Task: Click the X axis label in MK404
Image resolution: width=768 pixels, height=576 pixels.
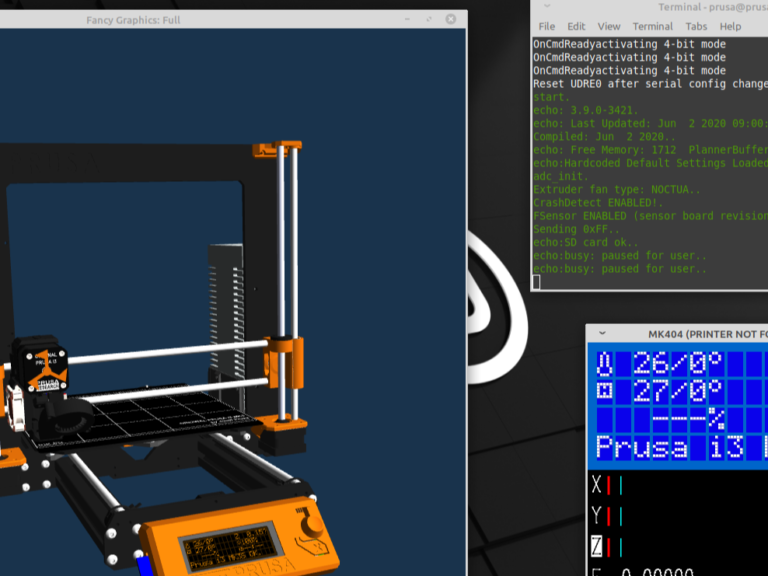Action: click(596, 485)
